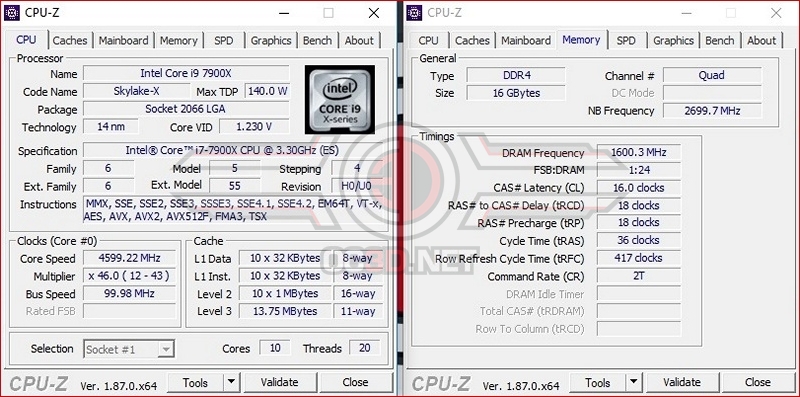Click Close button in right window

click(x=758, y=382)
